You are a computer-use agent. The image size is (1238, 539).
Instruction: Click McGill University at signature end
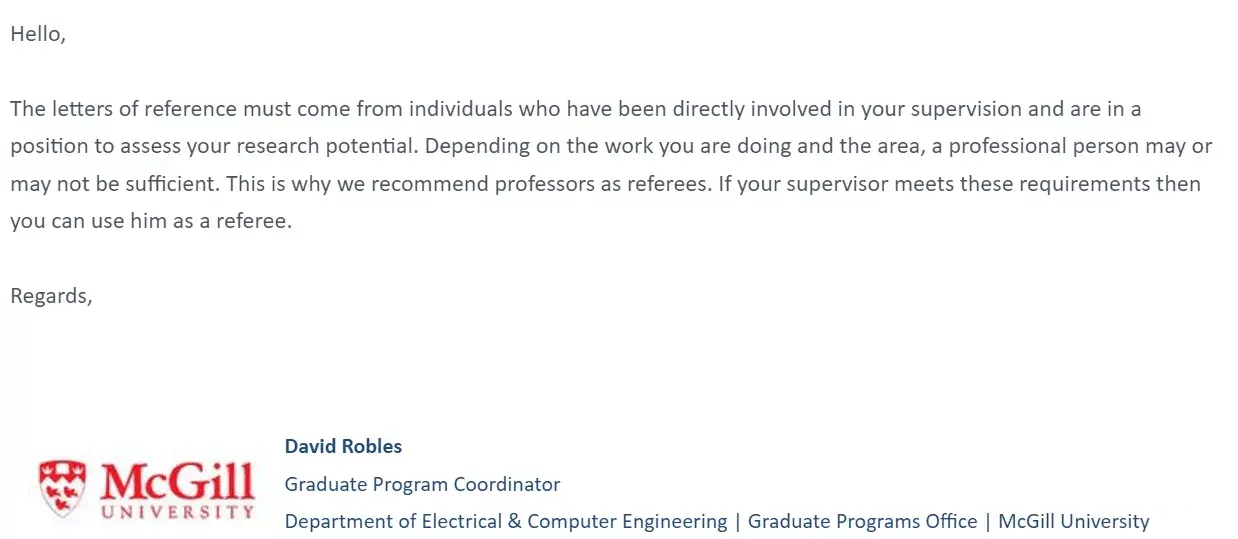[1073, 521]
